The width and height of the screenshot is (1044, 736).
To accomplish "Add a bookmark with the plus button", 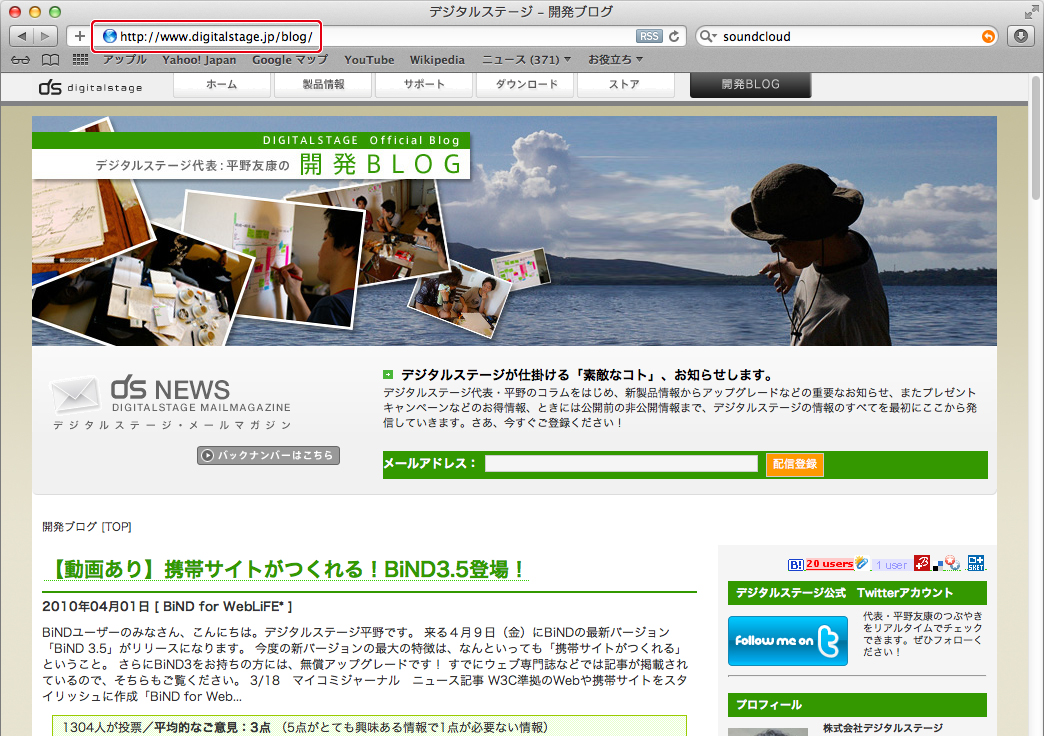I will pos(79,36).
